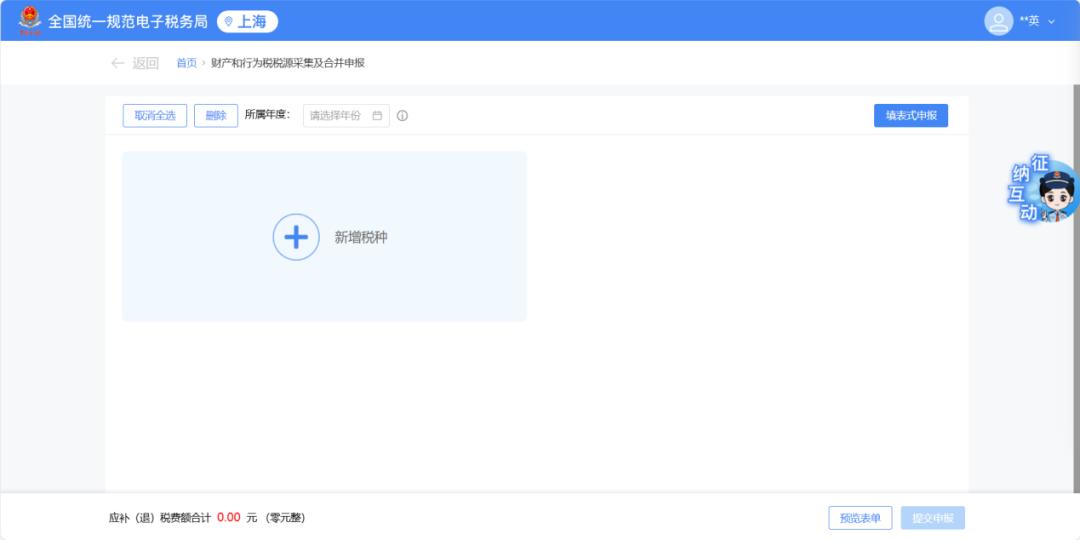Click the 删除 button
Image resolution: width=1080 pixels, height=540 pixels.
coord(216,116)
